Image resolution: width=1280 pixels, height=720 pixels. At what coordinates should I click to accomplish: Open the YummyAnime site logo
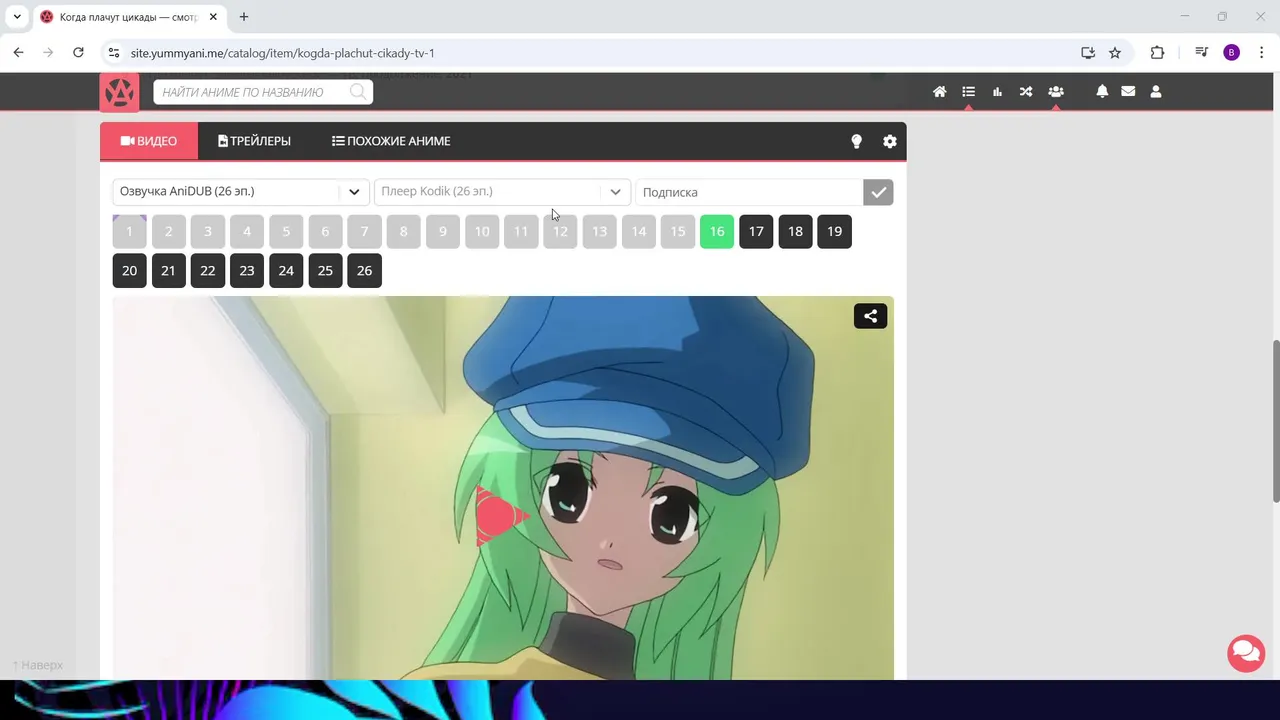[119, 92]
